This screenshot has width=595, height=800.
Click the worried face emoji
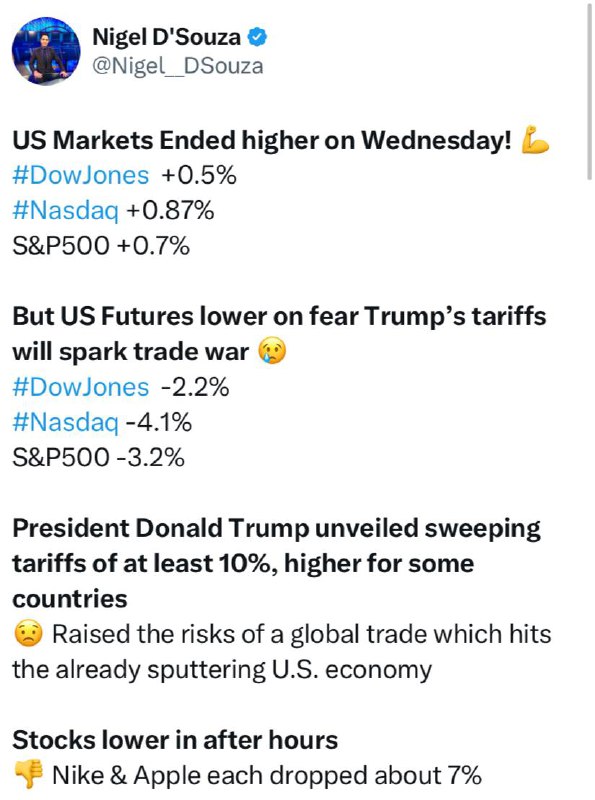28,634
